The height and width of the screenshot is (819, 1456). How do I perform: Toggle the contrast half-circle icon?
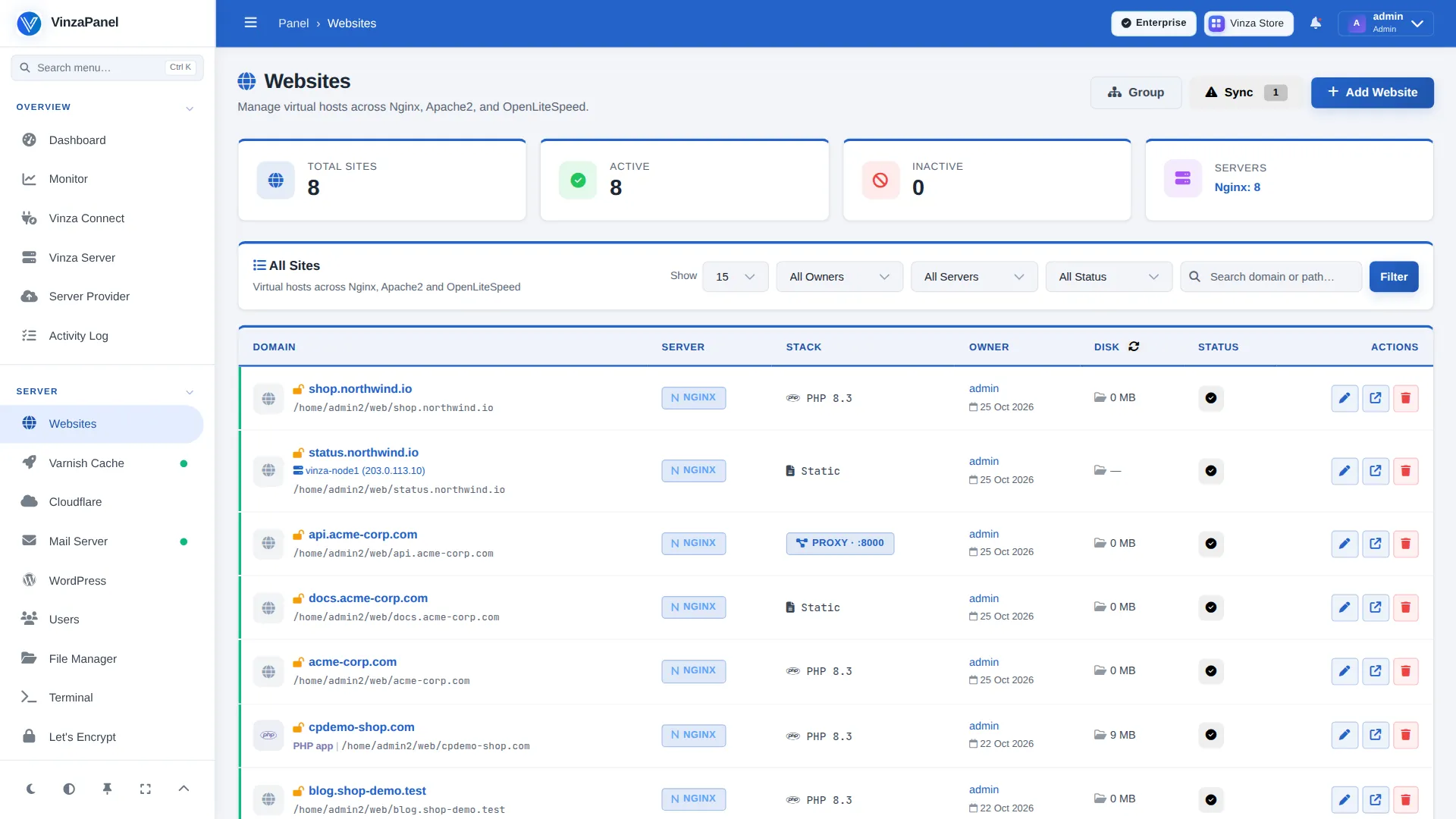pyautogui.click(x=69, y=789)
